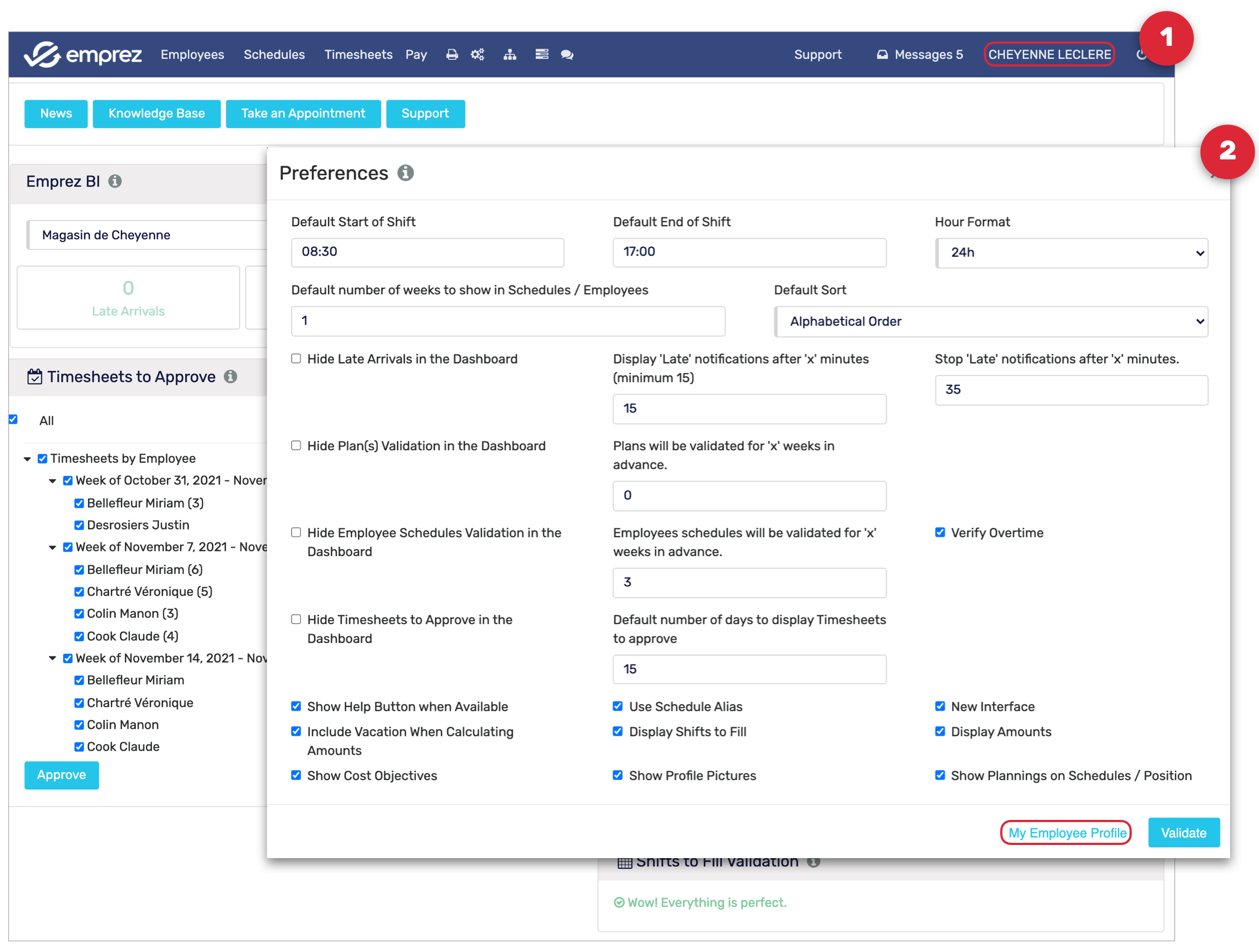This screenshot has height=952, width=1259.
Task: Open the Timesheets menu
Action: coord(358,55)
